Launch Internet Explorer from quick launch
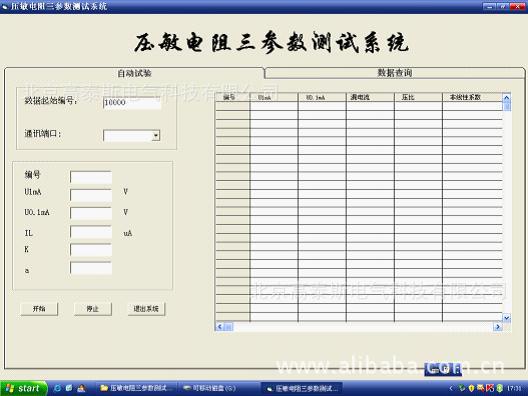This screenshot has height=396, width=528. point(58,388)
